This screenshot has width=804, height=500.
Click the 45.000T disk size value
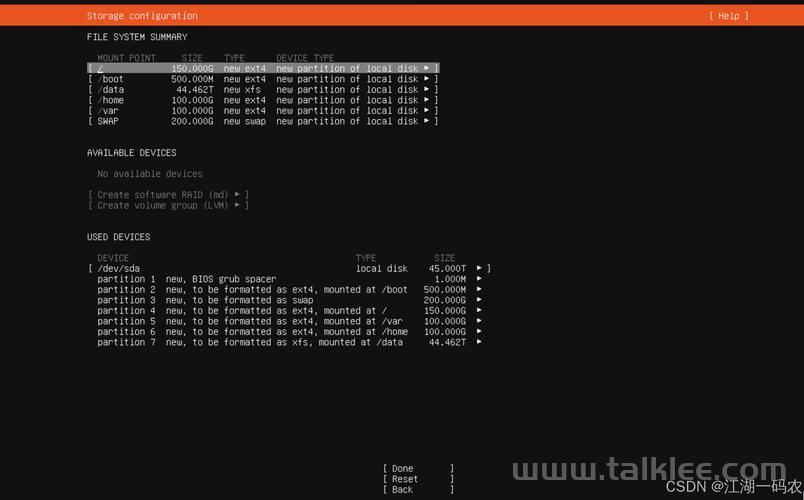tap(447, 268)
